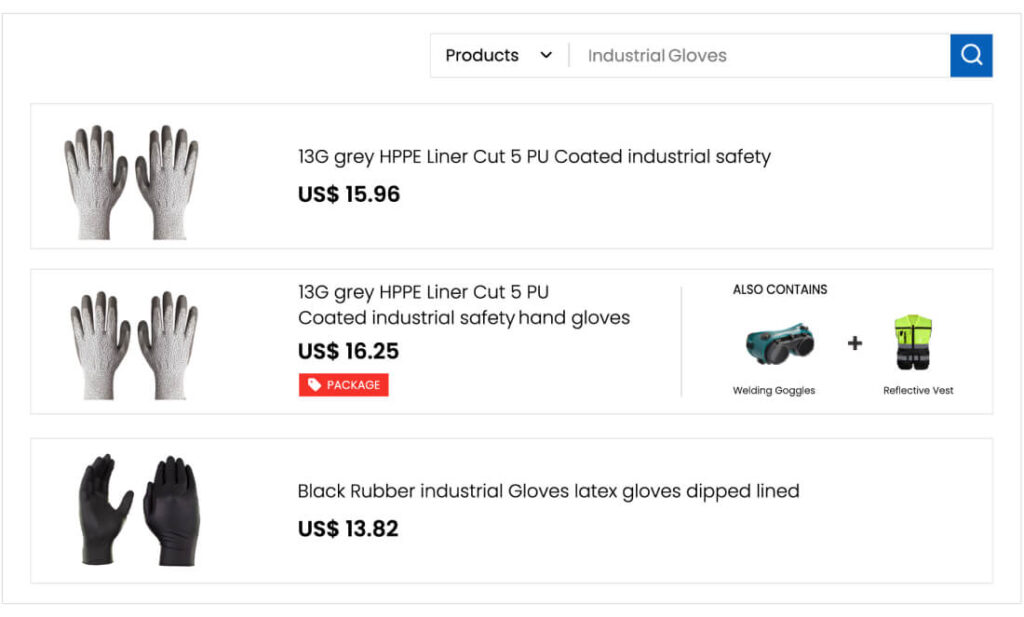This screenshot has width=1024, height=617.
Task: Click the tag icon in PACKAGE badge
Action: tap(314, 385)
